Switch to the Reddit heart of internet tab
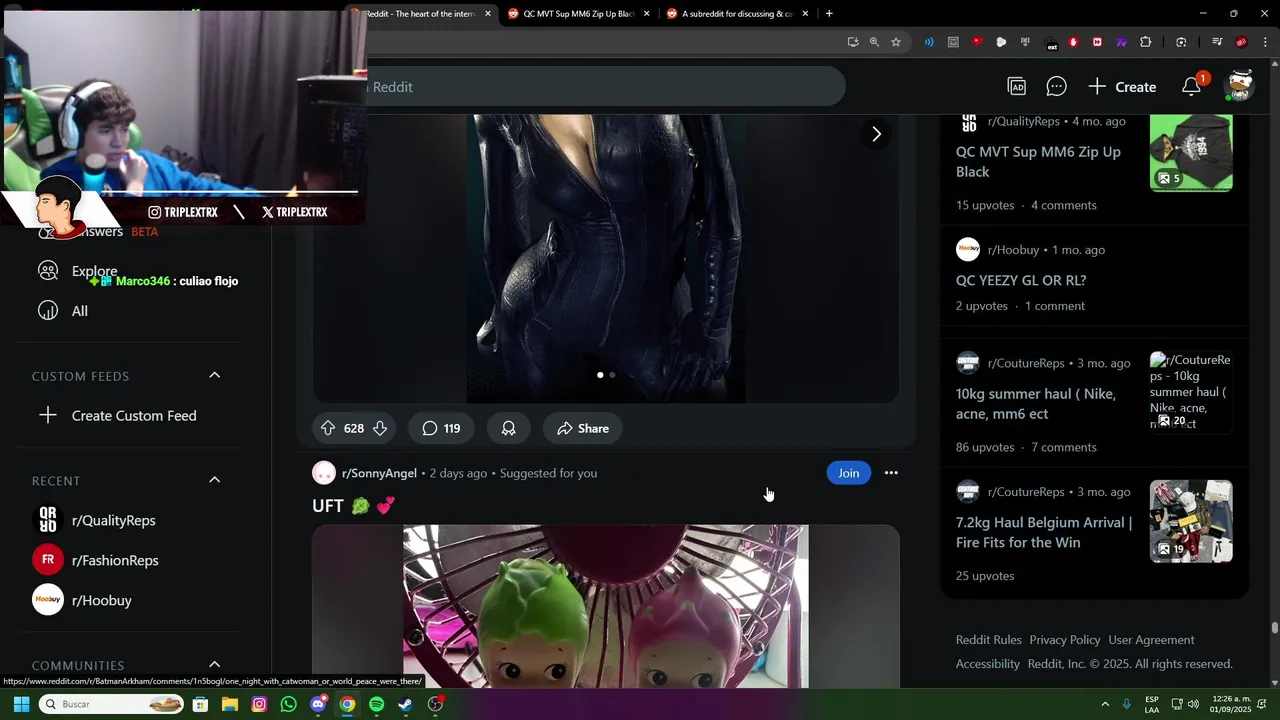This screenshot has height=720, width=1280. click(420, 14)
